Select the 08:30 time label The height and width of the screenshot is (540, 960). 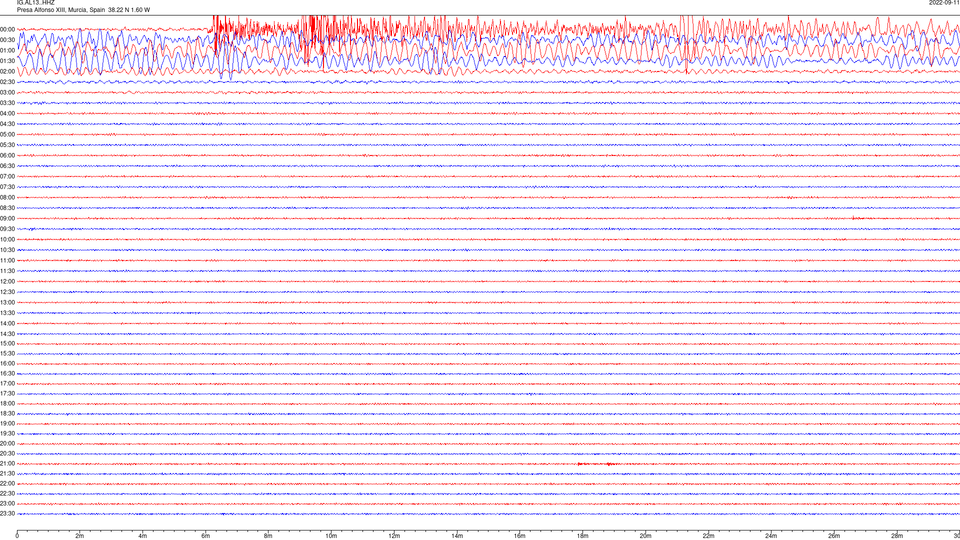7,208
